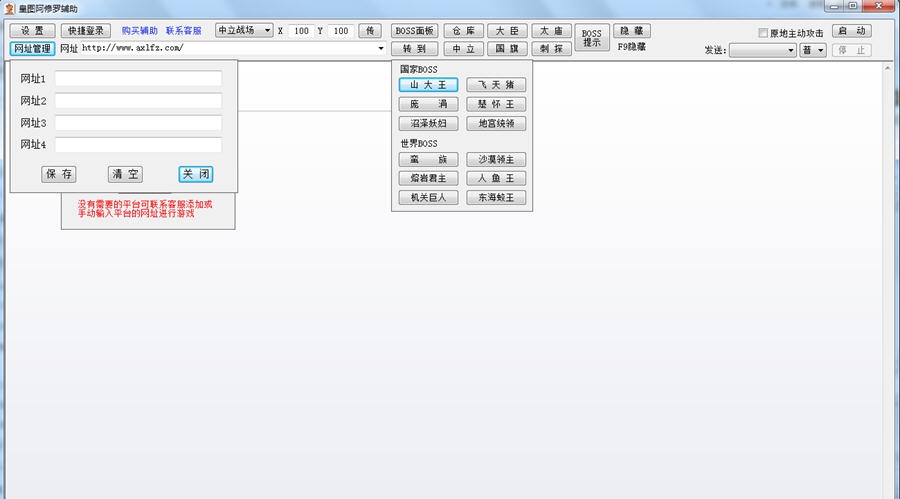Select the 楚怀王 boss button
Viewport: 900px width, 499px height.
[496, 105]
